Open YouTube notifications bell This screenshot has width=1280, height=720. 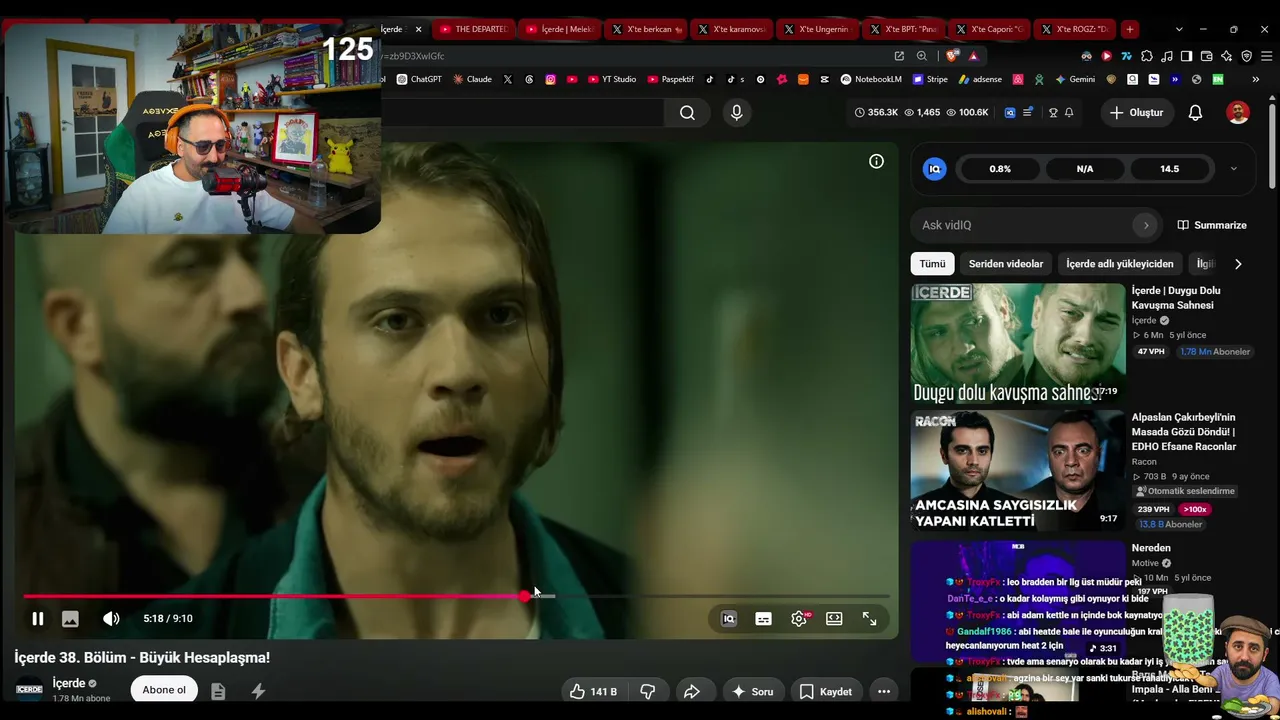point(1195,113)
